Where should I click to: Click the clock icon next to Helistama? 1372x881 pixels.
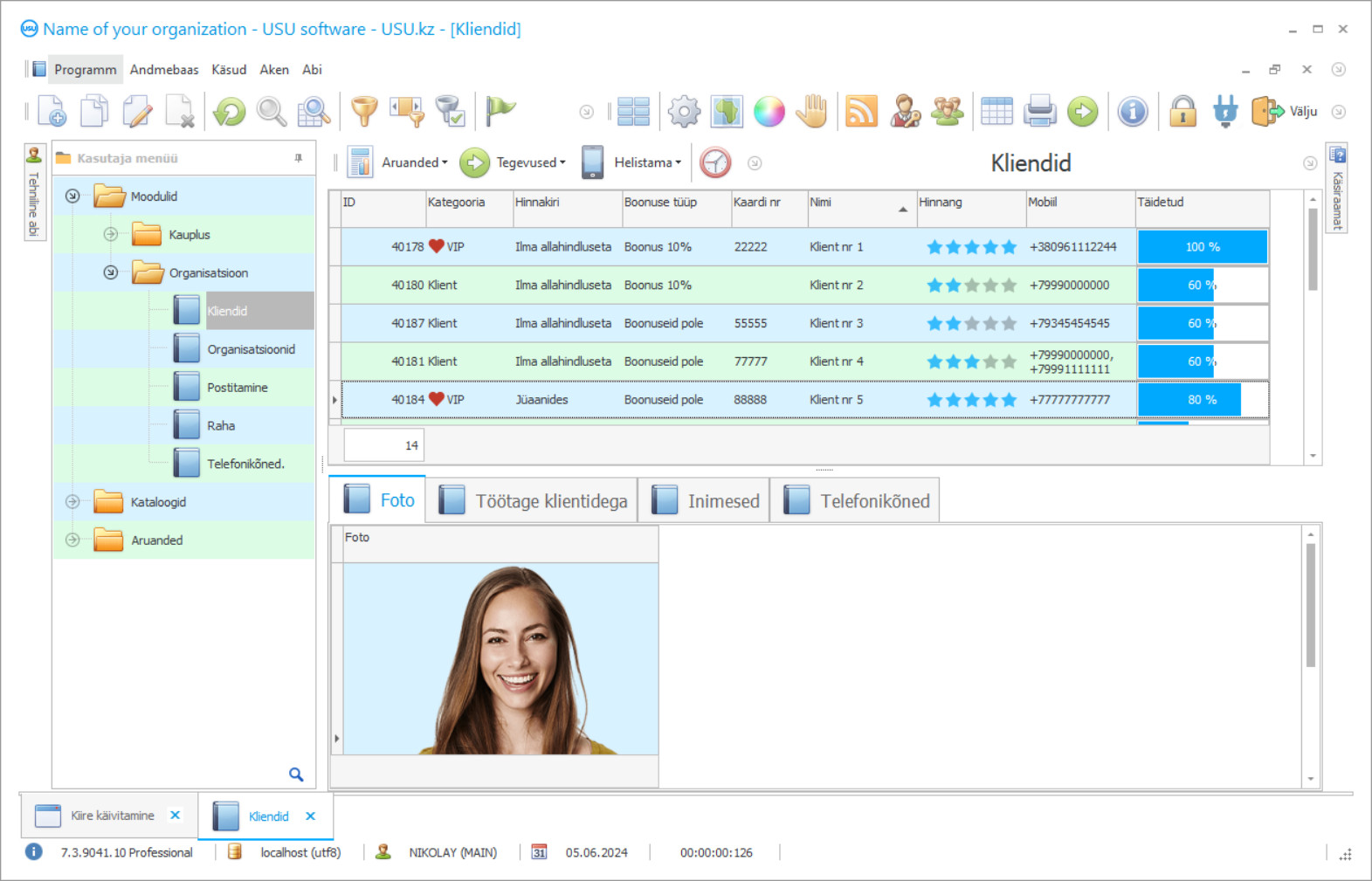pos(715,162)
